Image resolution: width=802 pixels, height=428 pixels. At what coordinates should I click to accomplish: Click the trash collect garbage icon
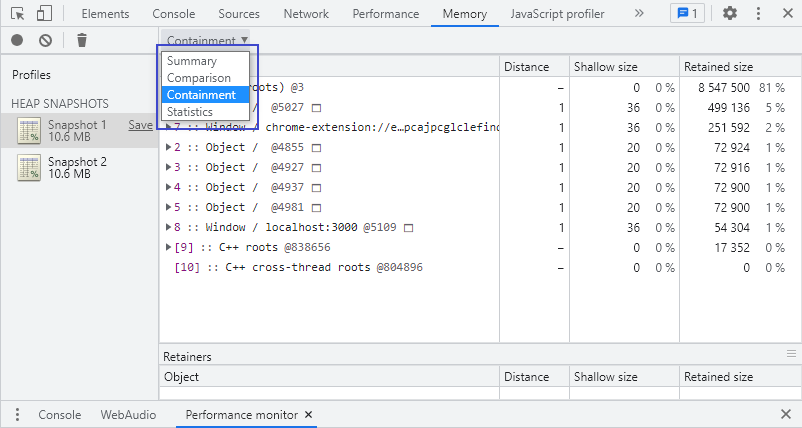point(82,40)
